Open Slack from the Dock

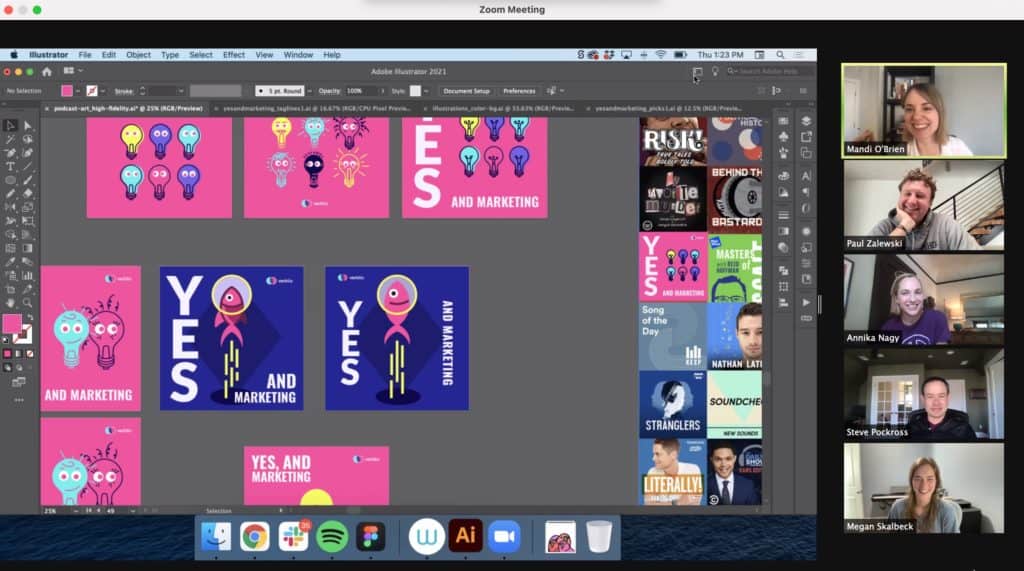(293, 537)
